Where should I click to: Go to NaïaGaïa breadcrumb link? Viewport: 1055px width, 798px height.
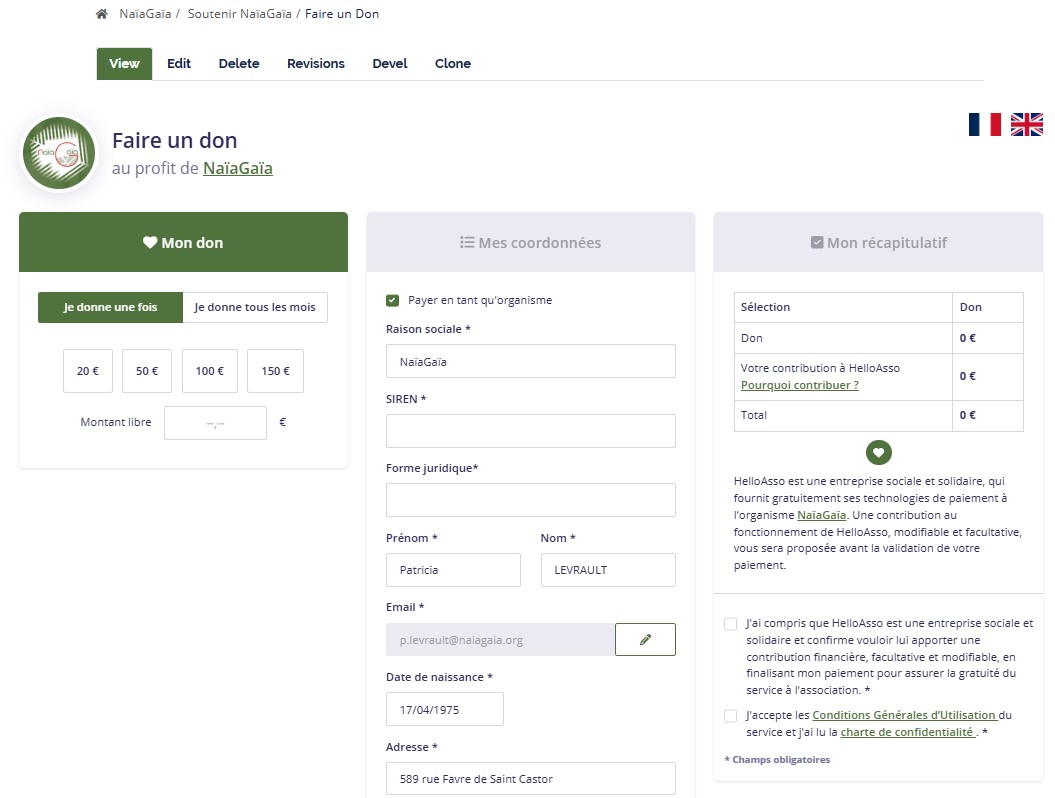coord(145,14)
